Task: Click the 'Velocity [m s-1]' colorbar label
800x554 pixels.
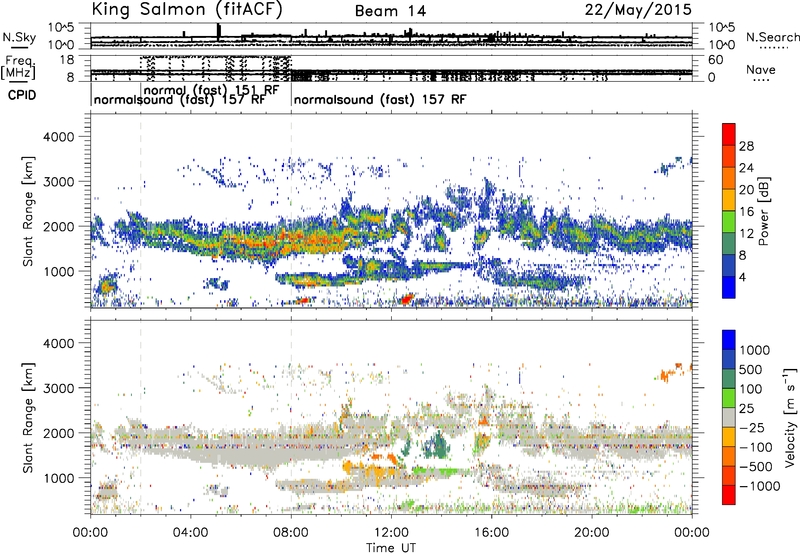Action: pyautogui.click(x=790, y=417)
